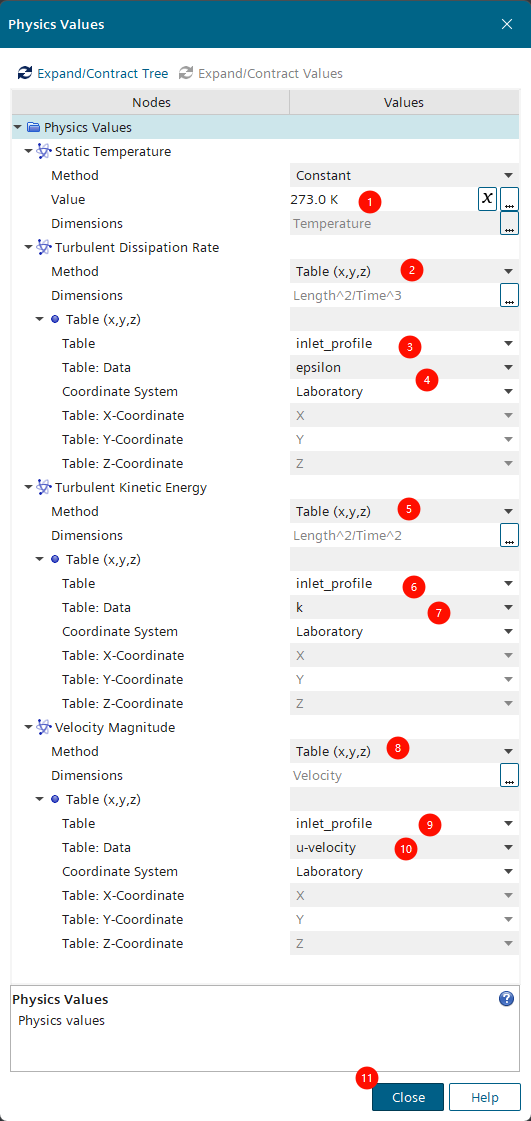The image size is (531, 1121).
Task: Open the Table: Data dropdown showing epsilon
Action: (x=405, y=367)
